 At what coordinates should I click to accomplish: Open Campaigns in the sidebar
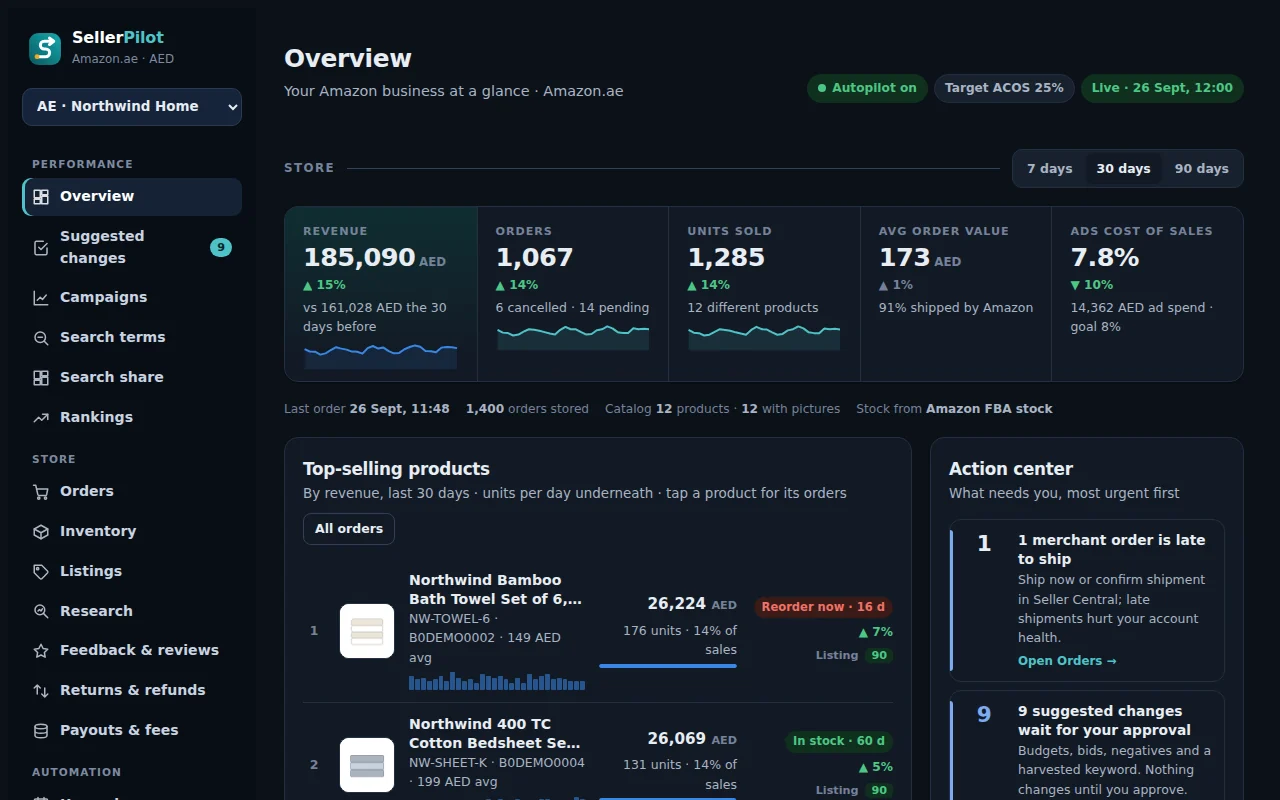click(x=132, y=297)
